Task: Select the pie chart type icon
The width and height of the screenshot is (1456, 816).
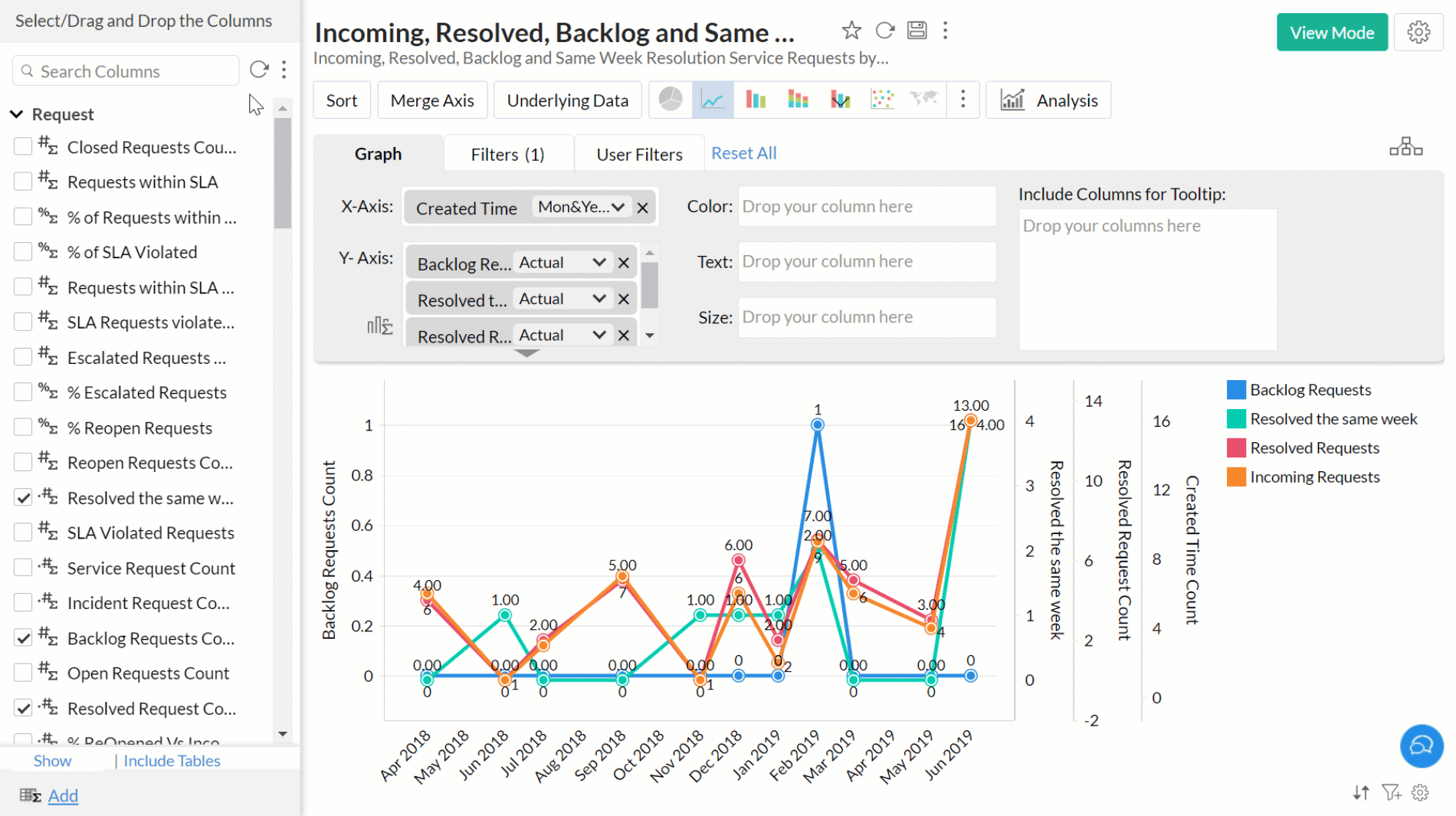Action: [671, 100]
